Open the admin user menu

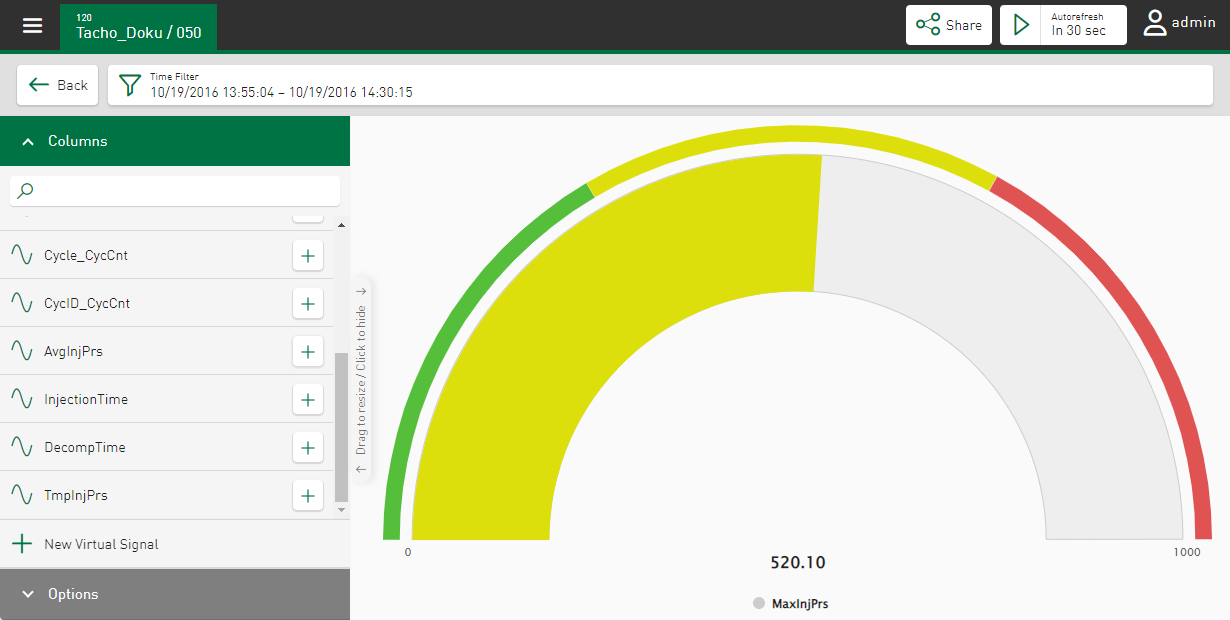point(1180,23)
